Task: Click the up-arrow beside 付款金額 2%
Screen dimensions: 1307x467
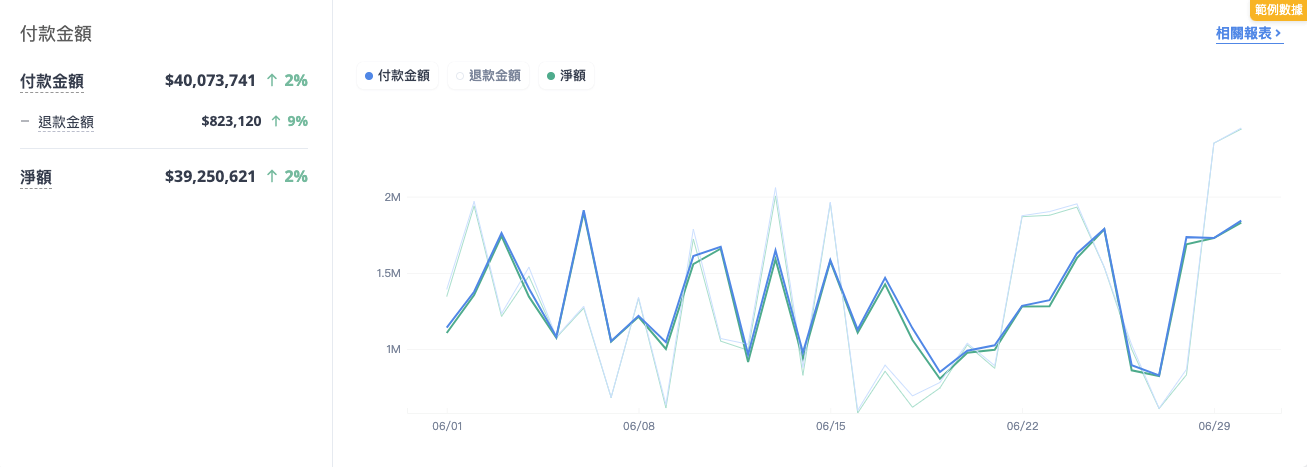Action: 272,80
